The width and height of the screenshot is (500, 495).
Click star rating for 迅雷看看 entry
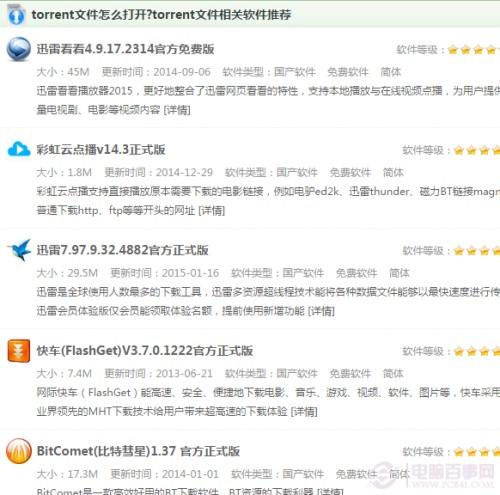[x=474, y=50]
